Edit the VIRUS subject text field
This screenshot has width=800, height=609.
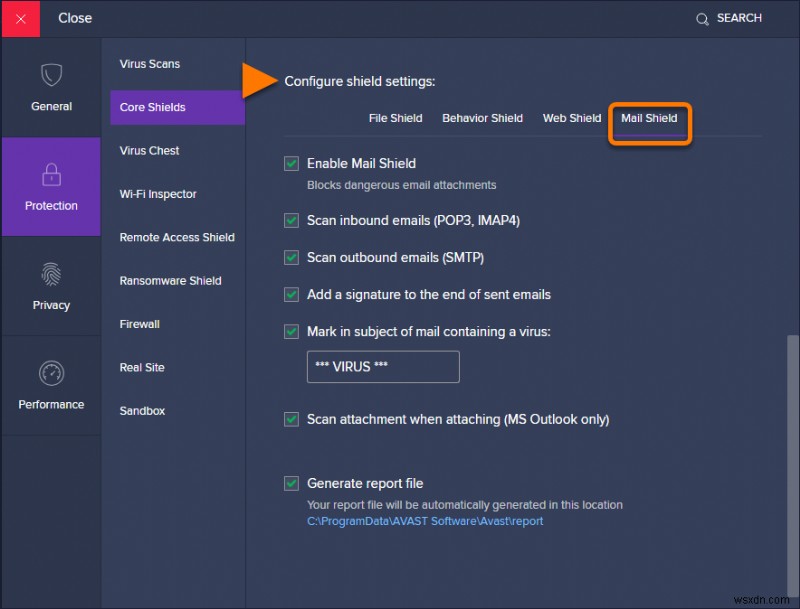click(x=383, y=367)
